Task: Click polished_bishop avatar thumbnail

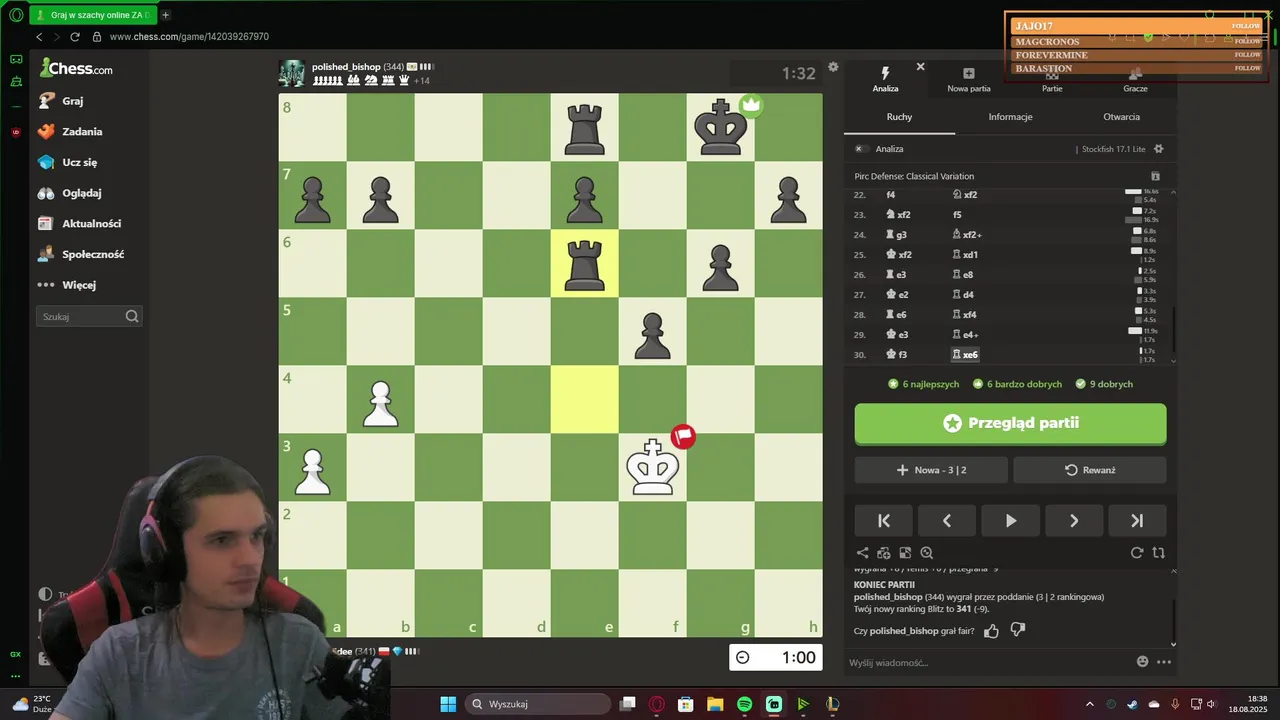Action: tap(292, 73)
